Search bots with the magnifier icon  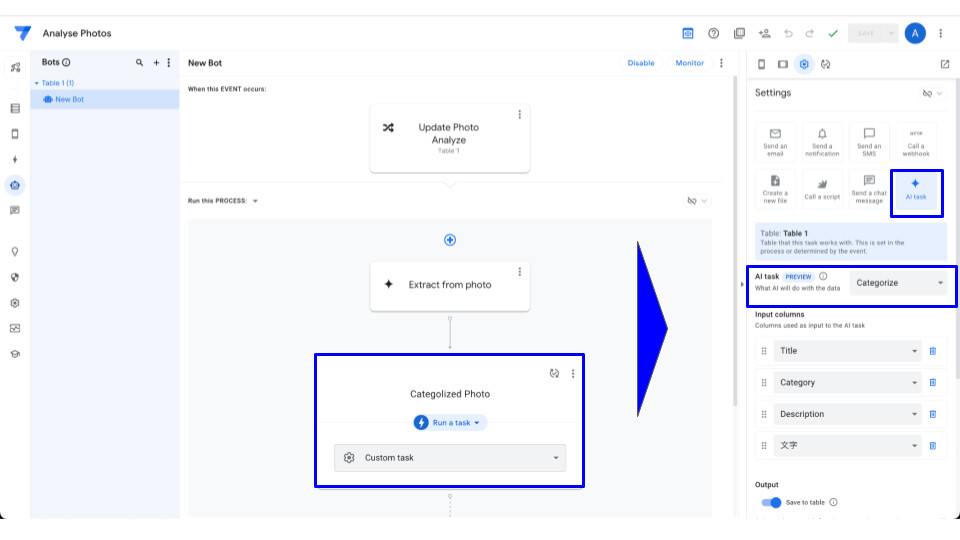(x=139, y=63)
